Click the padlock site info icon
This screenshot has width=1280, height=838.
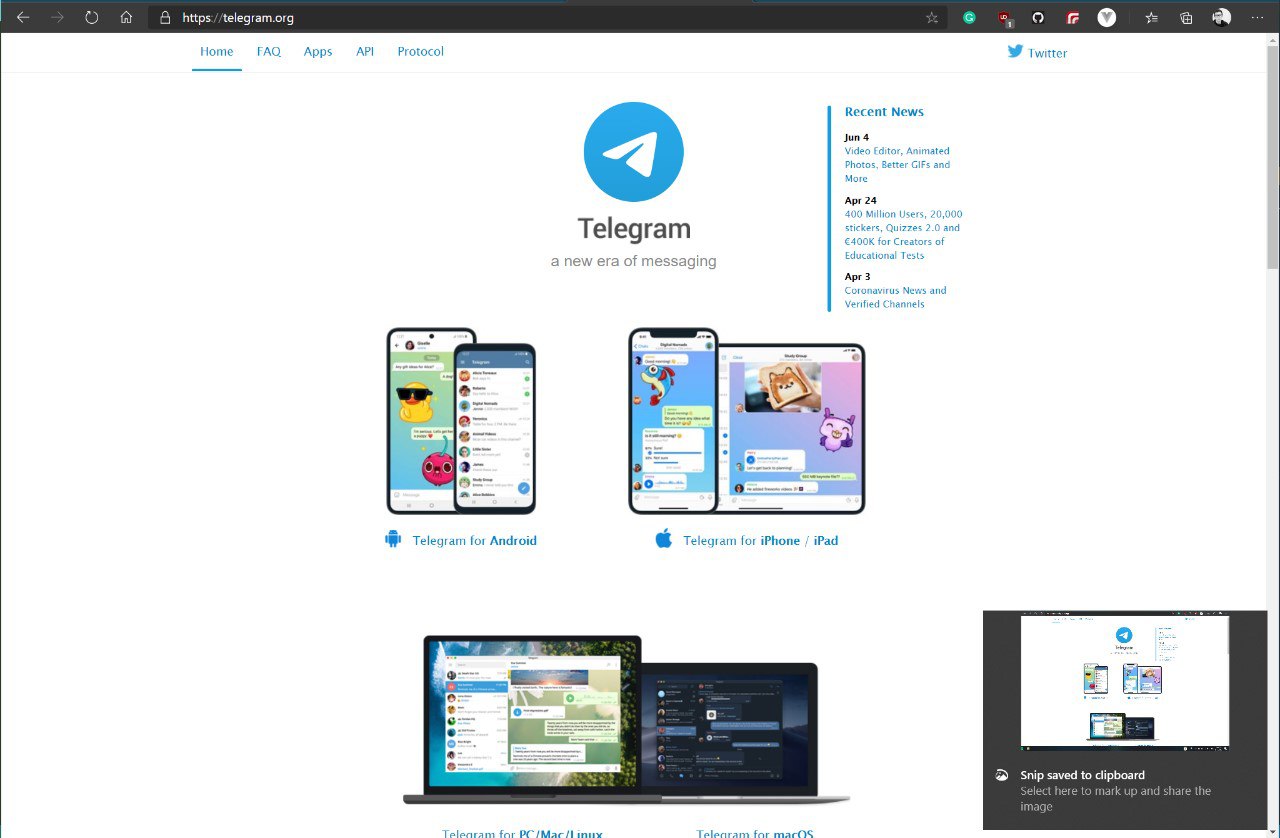point(166,17)
